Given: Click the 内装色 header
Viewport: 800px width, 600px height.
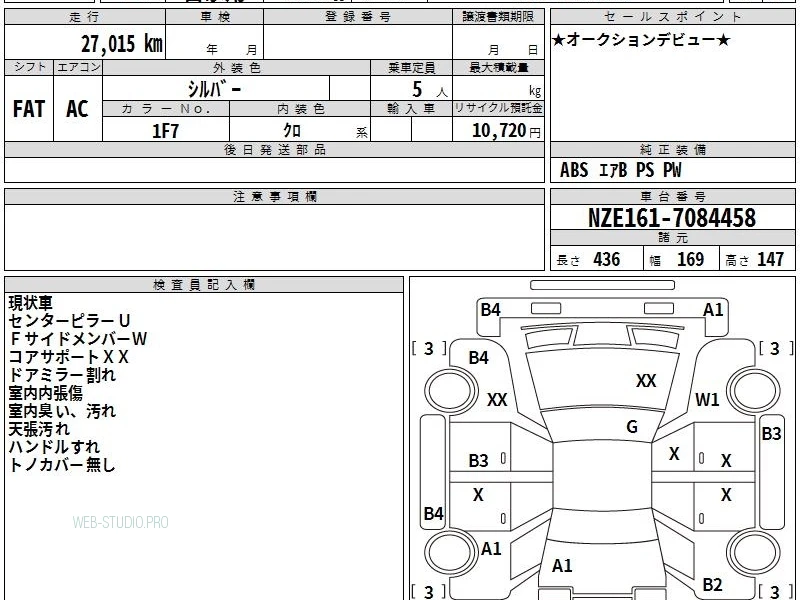Looking at the screenshot, I should coord(300,109).
